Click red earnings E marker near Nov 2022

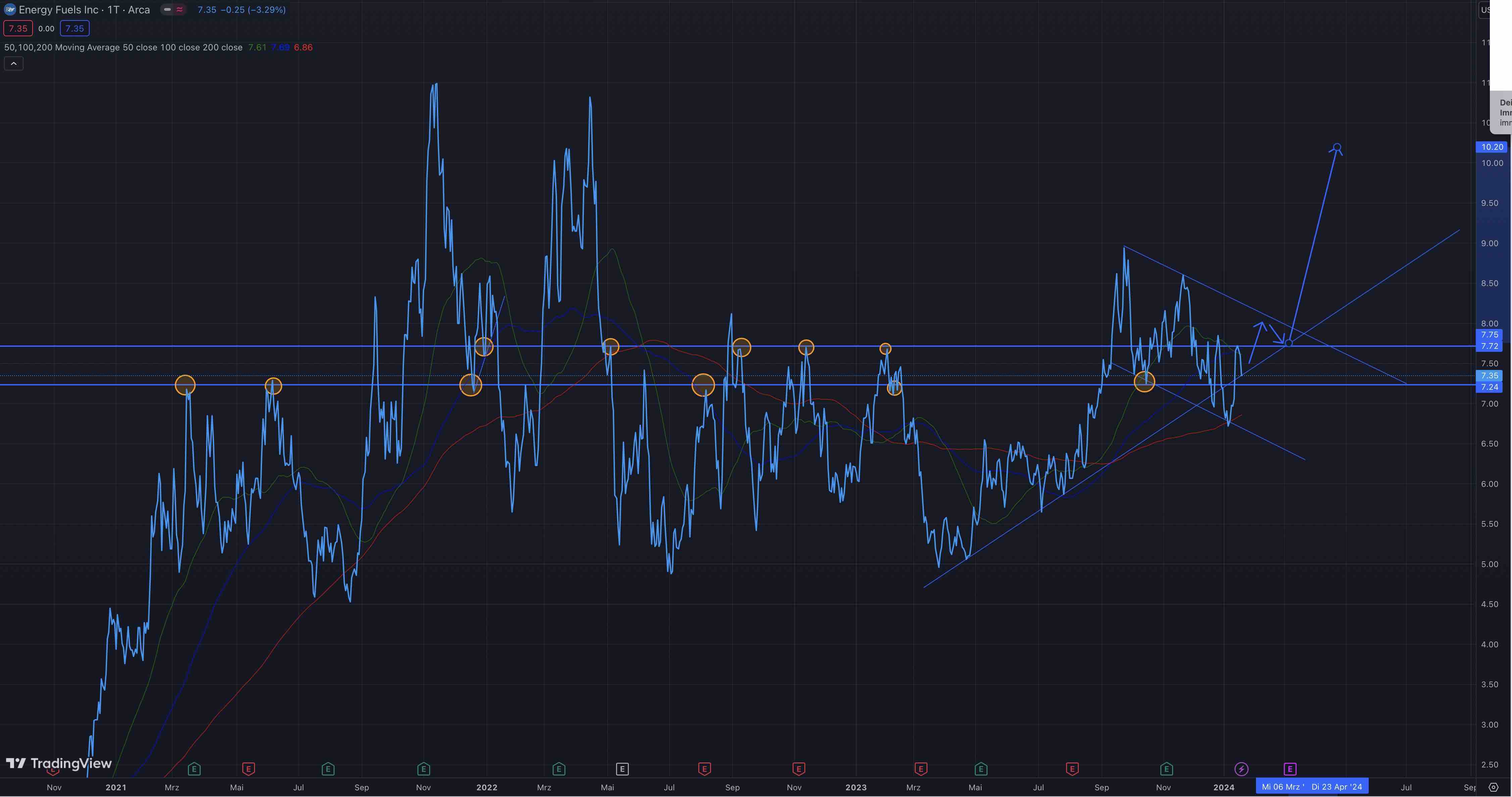coord(798,769)
